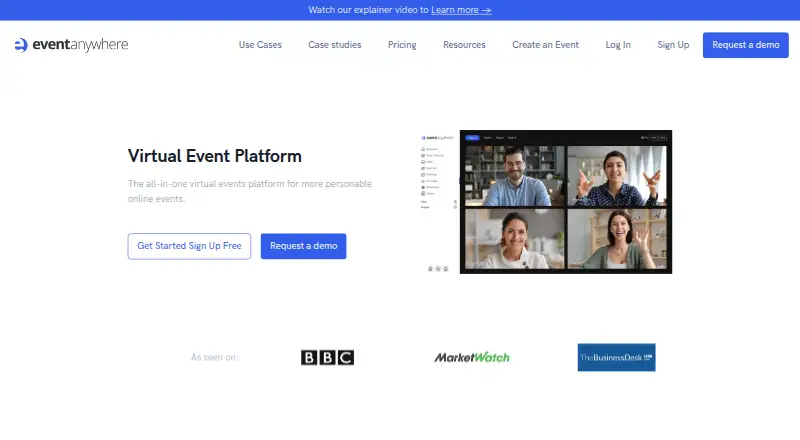
Task: Click the header Request a demo button
Action: 745,45
